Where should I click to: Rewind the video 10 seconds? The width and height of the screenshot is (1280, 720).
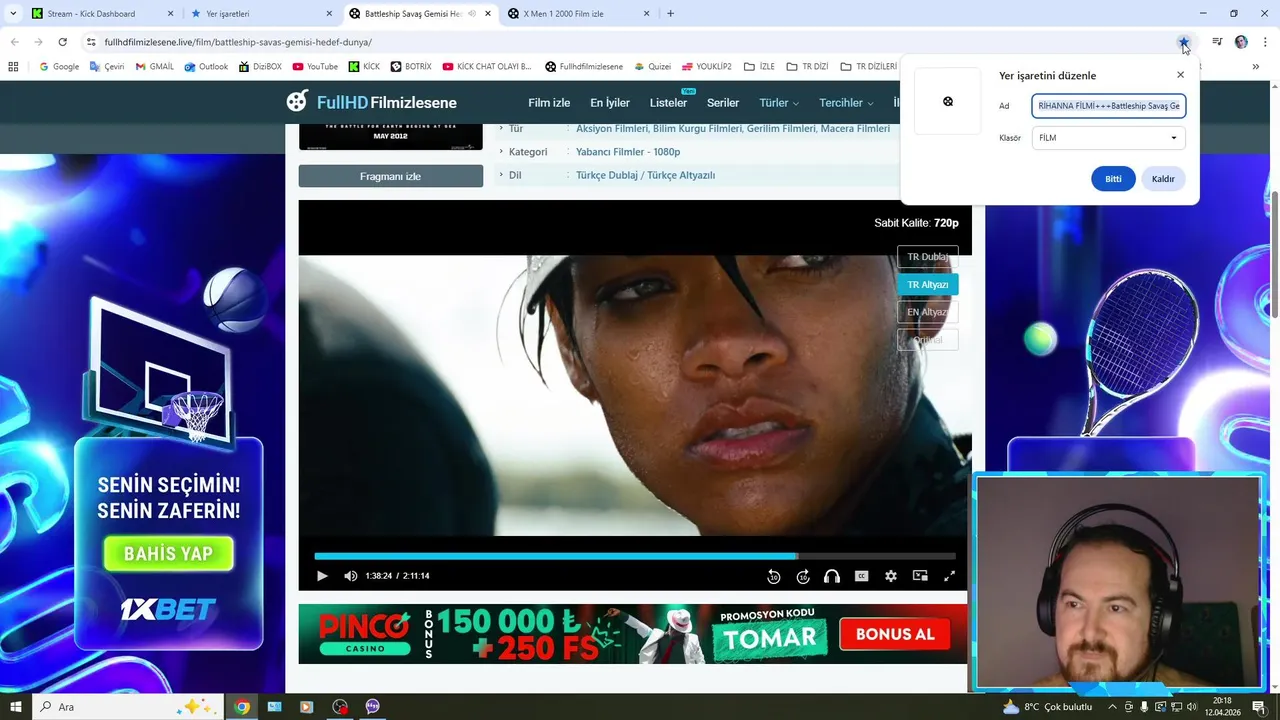point(773,576)
